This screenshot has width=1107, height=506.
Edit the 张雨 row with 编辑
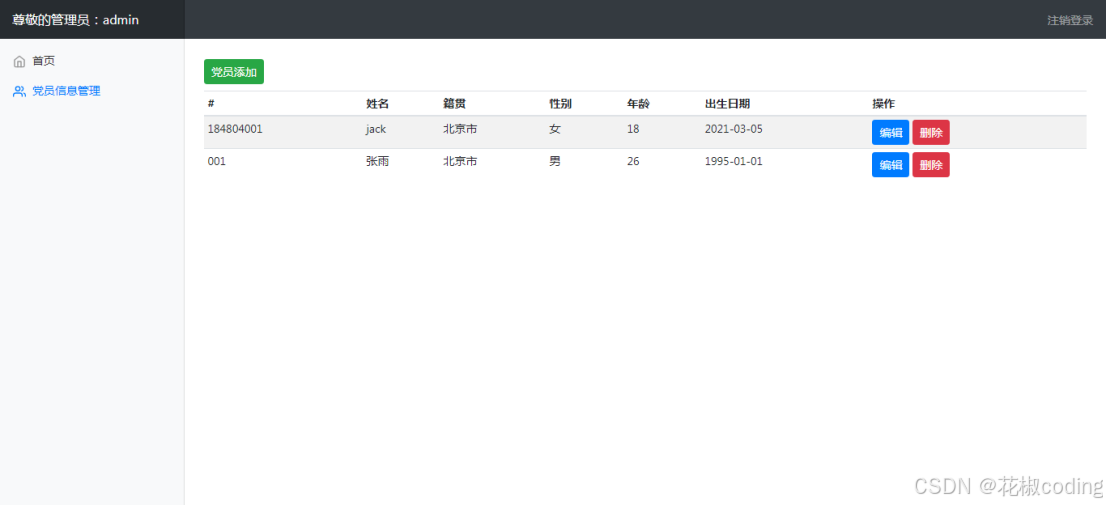890,165
